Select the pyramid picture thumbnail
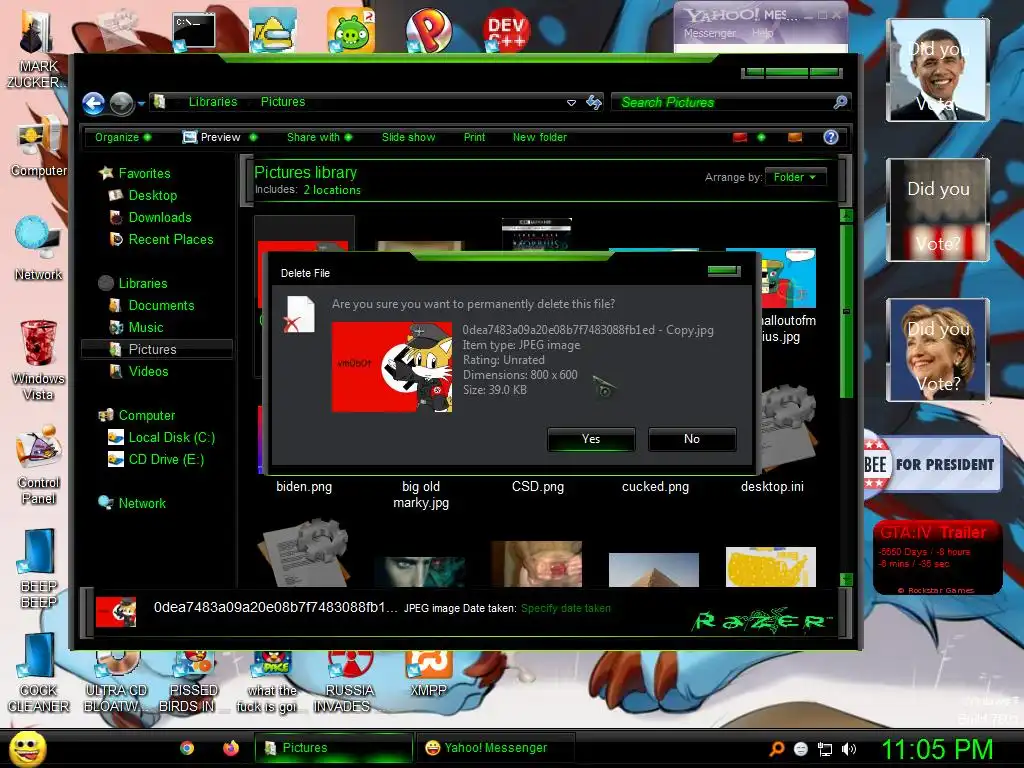This screenshot has width=1024, height=768. pos(654,569)
